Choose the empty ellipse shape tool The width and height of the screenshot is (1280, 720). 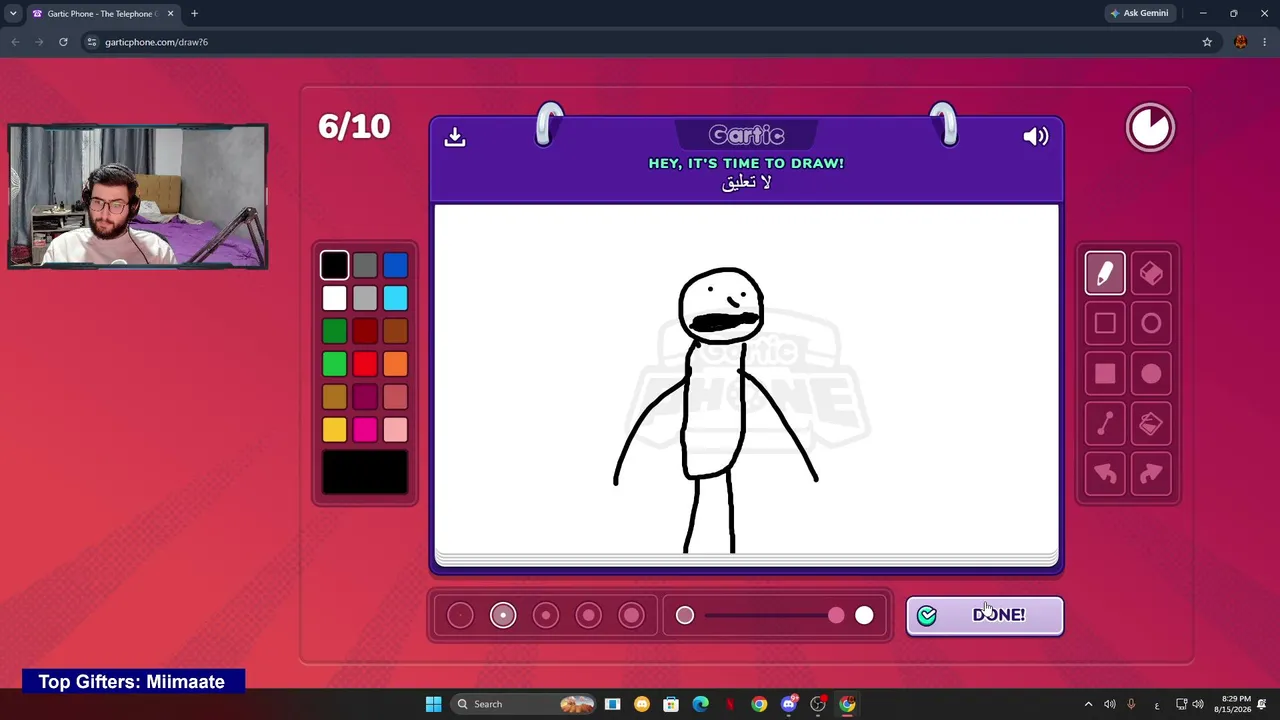tap(1151, 323)
